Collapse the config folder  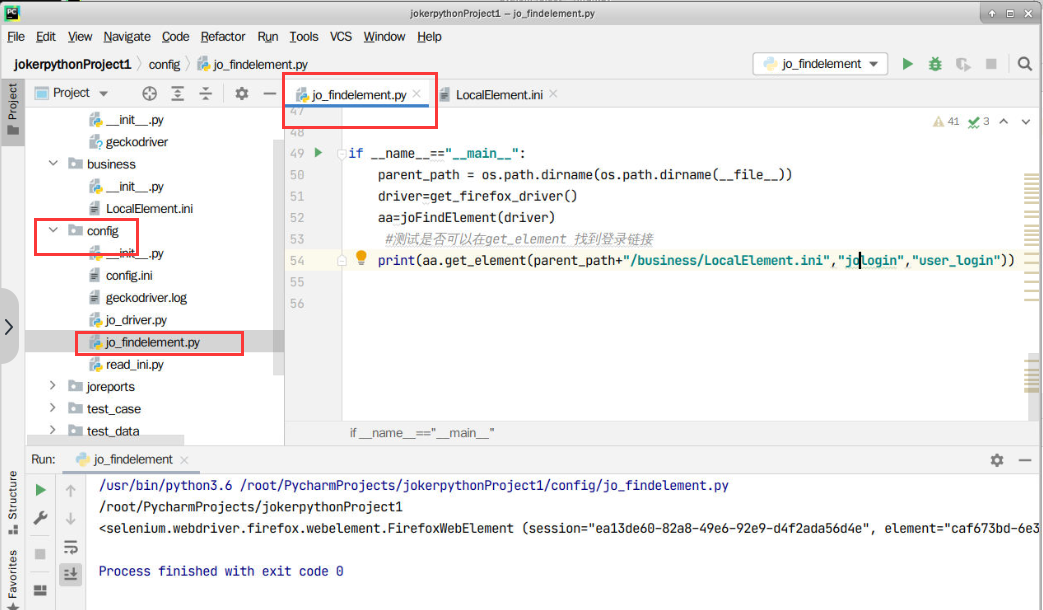(x=53, y=230)
